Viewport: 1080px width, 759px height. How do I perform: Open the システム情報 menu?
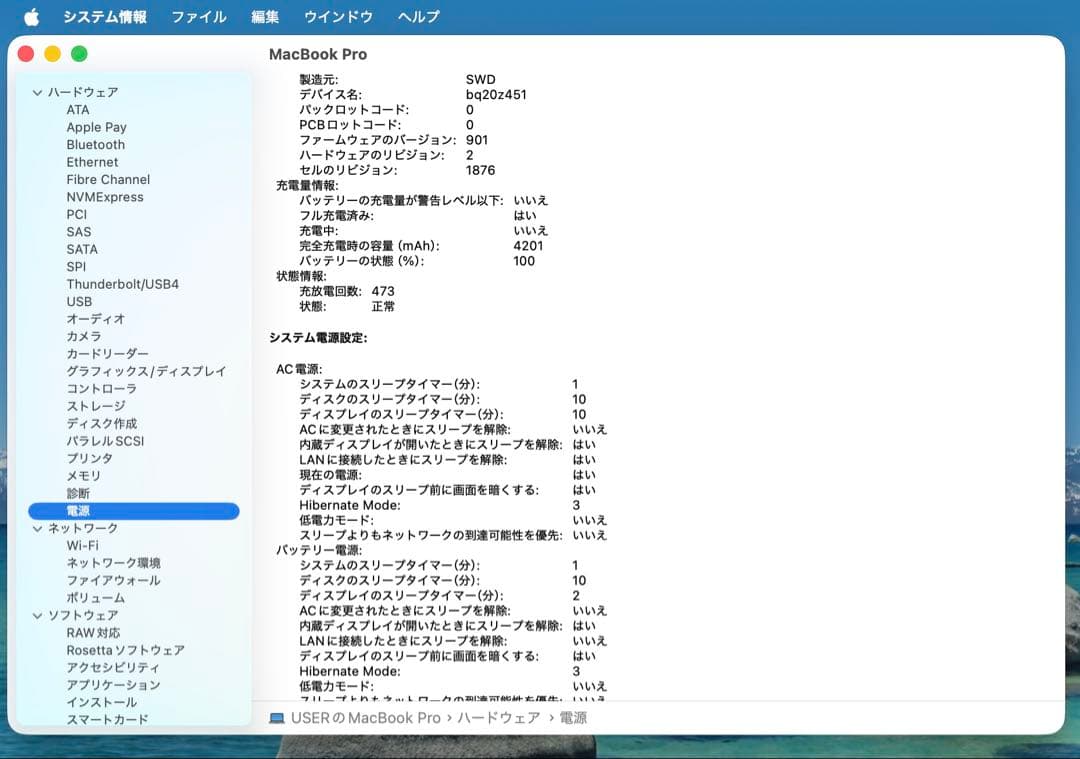(105, 17)
